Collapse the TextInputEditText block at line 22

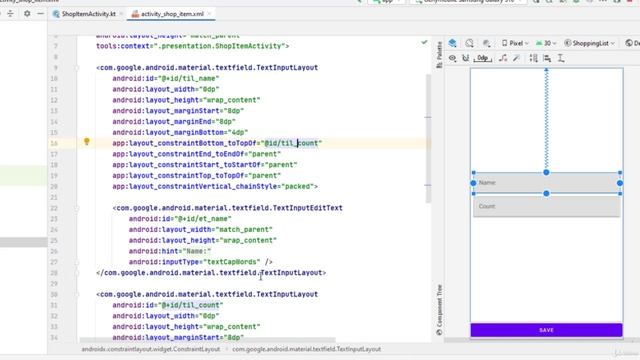point(77,208)
